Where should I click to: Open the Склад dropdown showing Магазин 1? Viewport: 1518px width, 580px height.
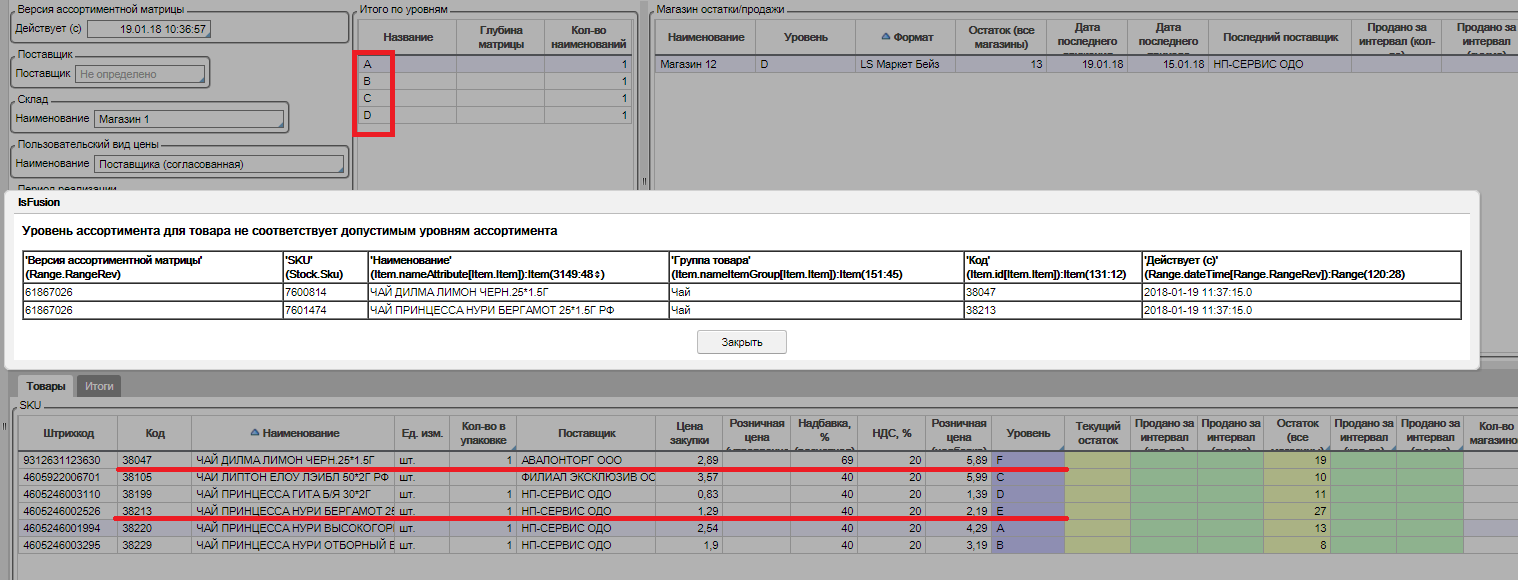[188, 119]
